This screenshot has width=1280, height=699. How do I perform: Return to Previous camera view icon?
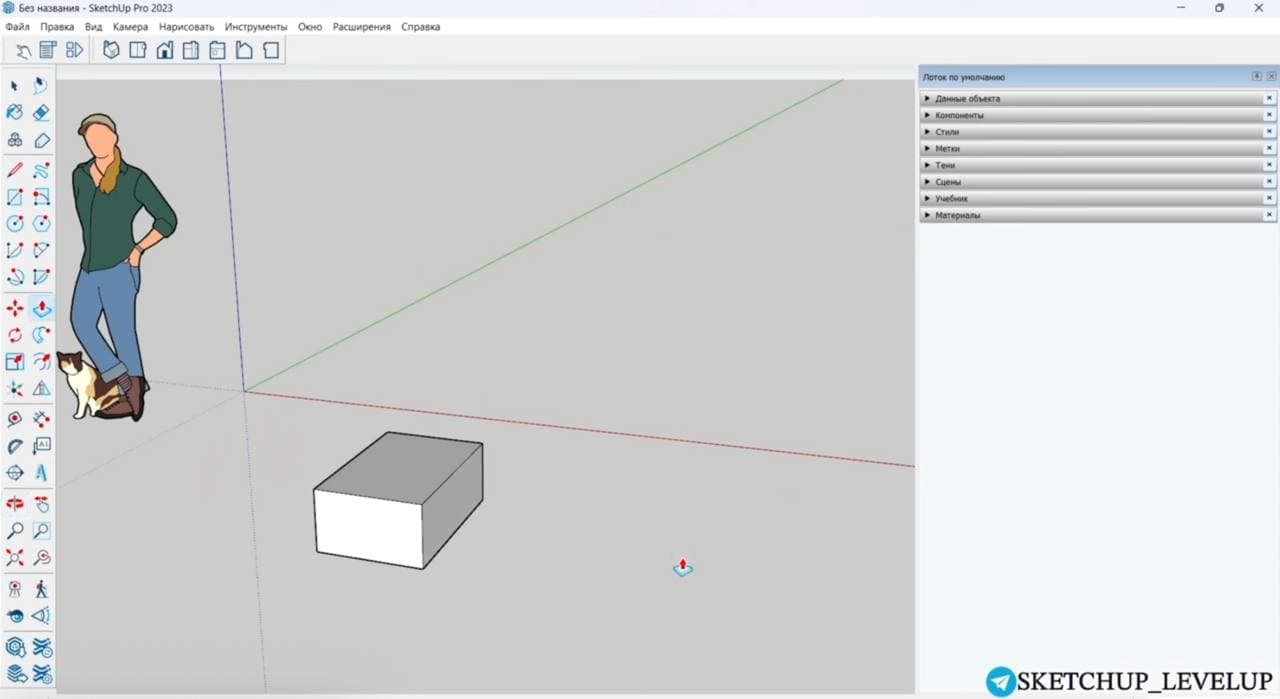tap(41, 558)
